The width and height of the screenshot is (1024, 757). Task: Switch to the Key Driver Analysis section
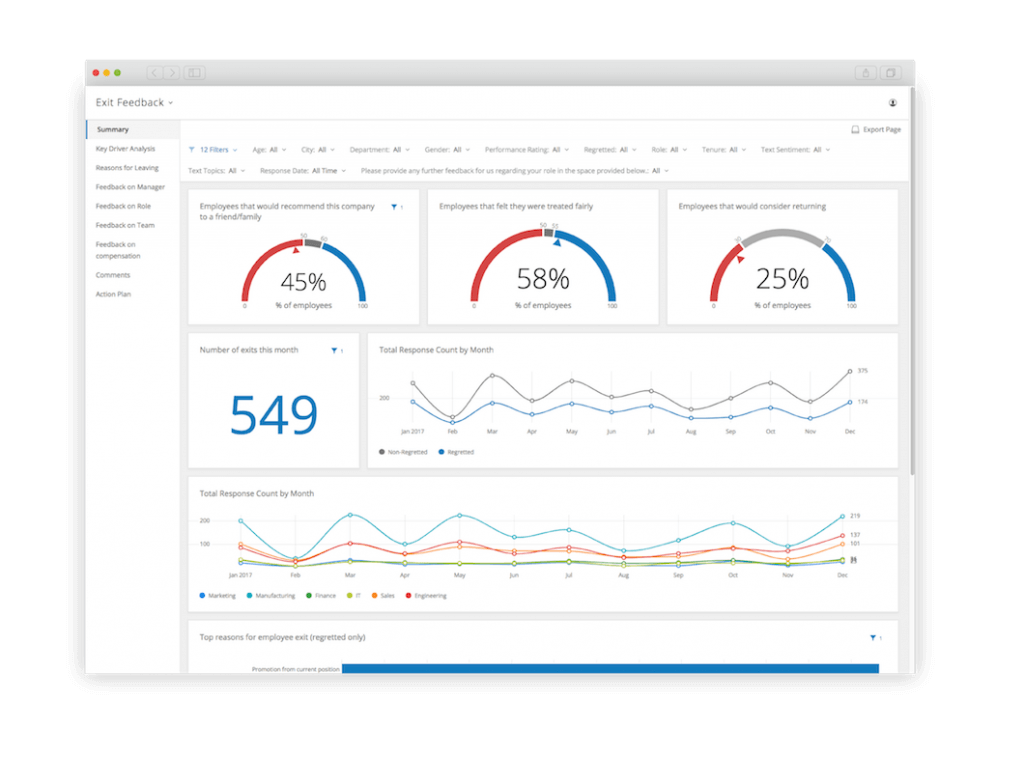coord(127,147)
